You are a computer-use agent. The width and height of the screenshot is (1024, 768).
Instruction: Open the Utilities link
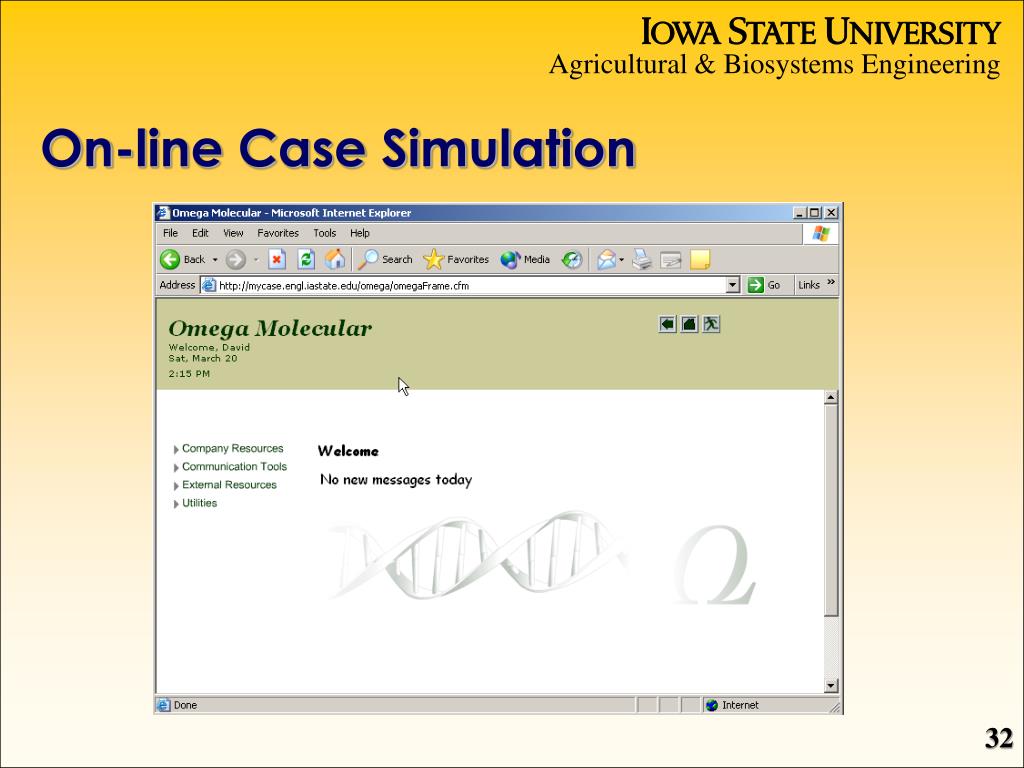[x=199, y=504]
